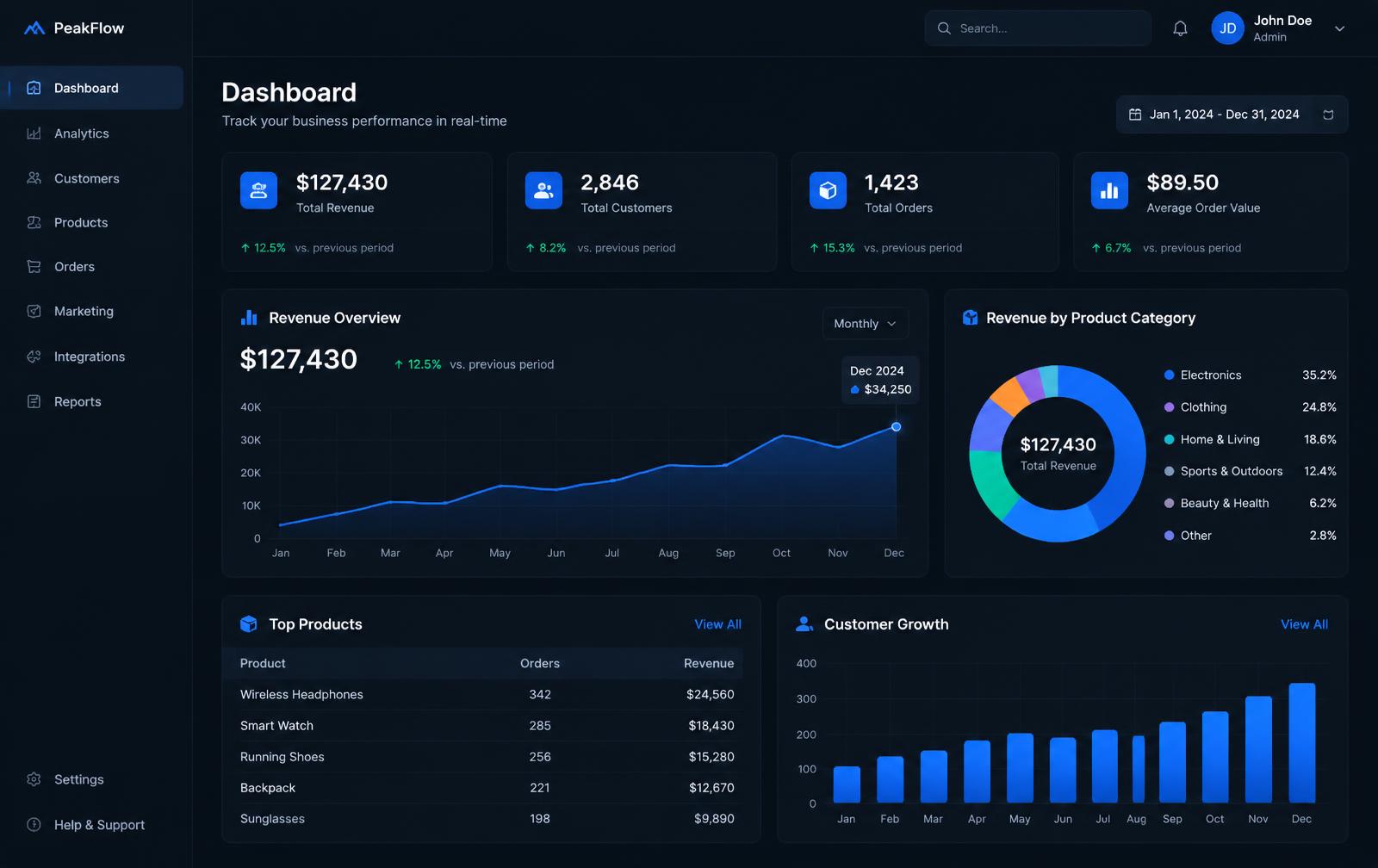The image size is (1378, 868).
Task: Click the Orders cart icon in sidebar
Action: (x=34, y=267)
